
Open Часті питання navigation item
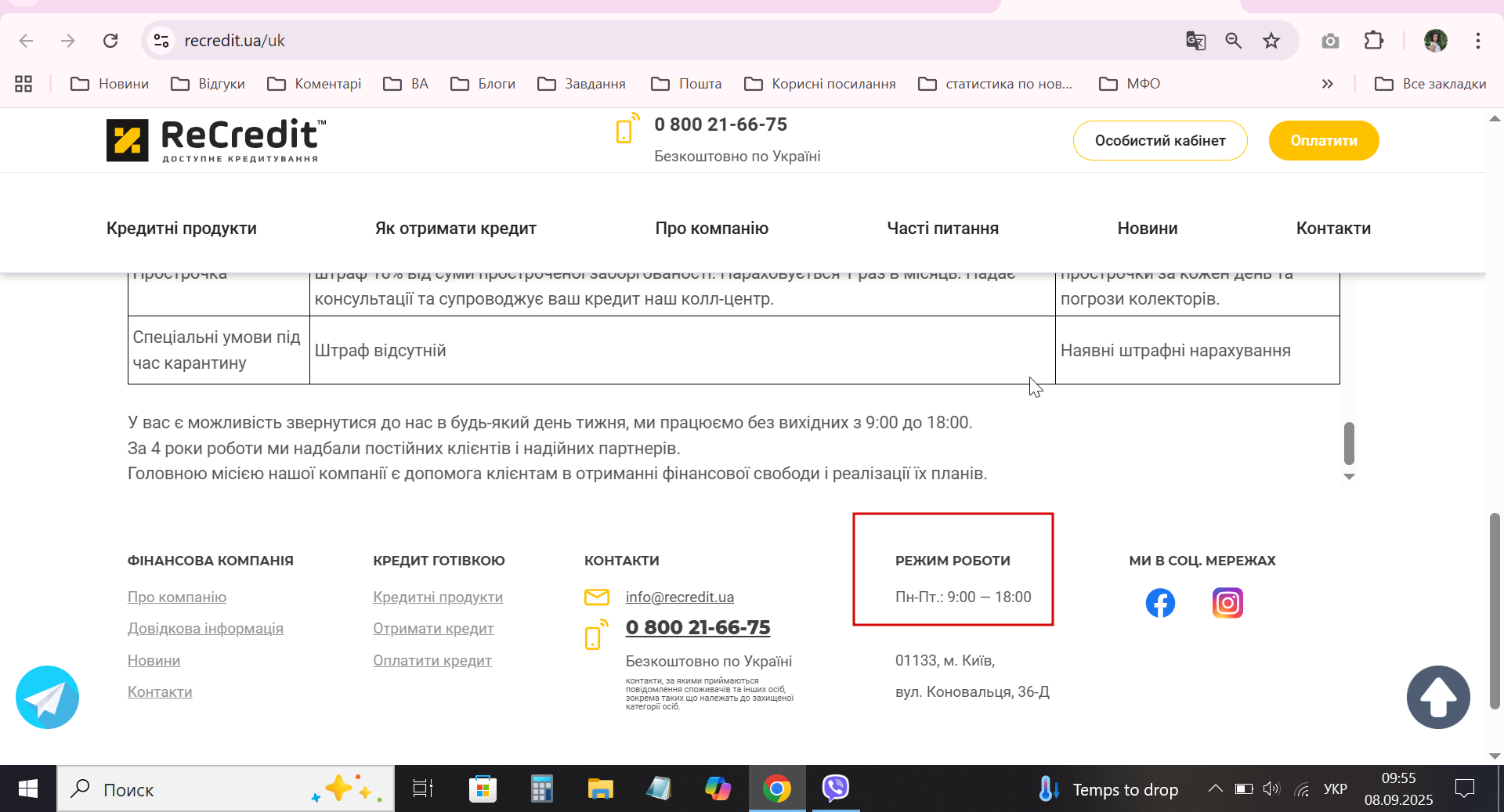[943, 229]
